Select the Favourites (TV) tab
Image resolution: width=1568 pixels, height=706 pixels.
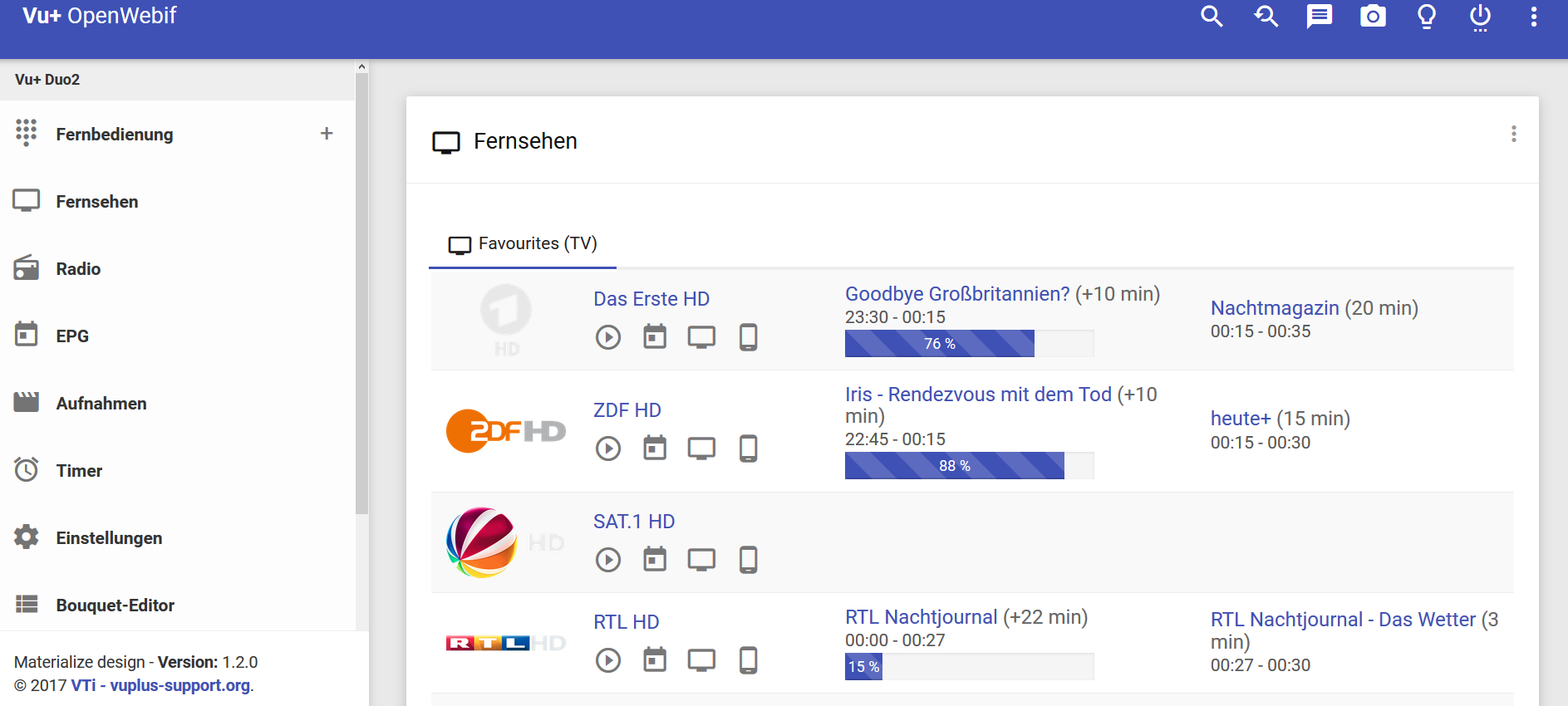523,244
